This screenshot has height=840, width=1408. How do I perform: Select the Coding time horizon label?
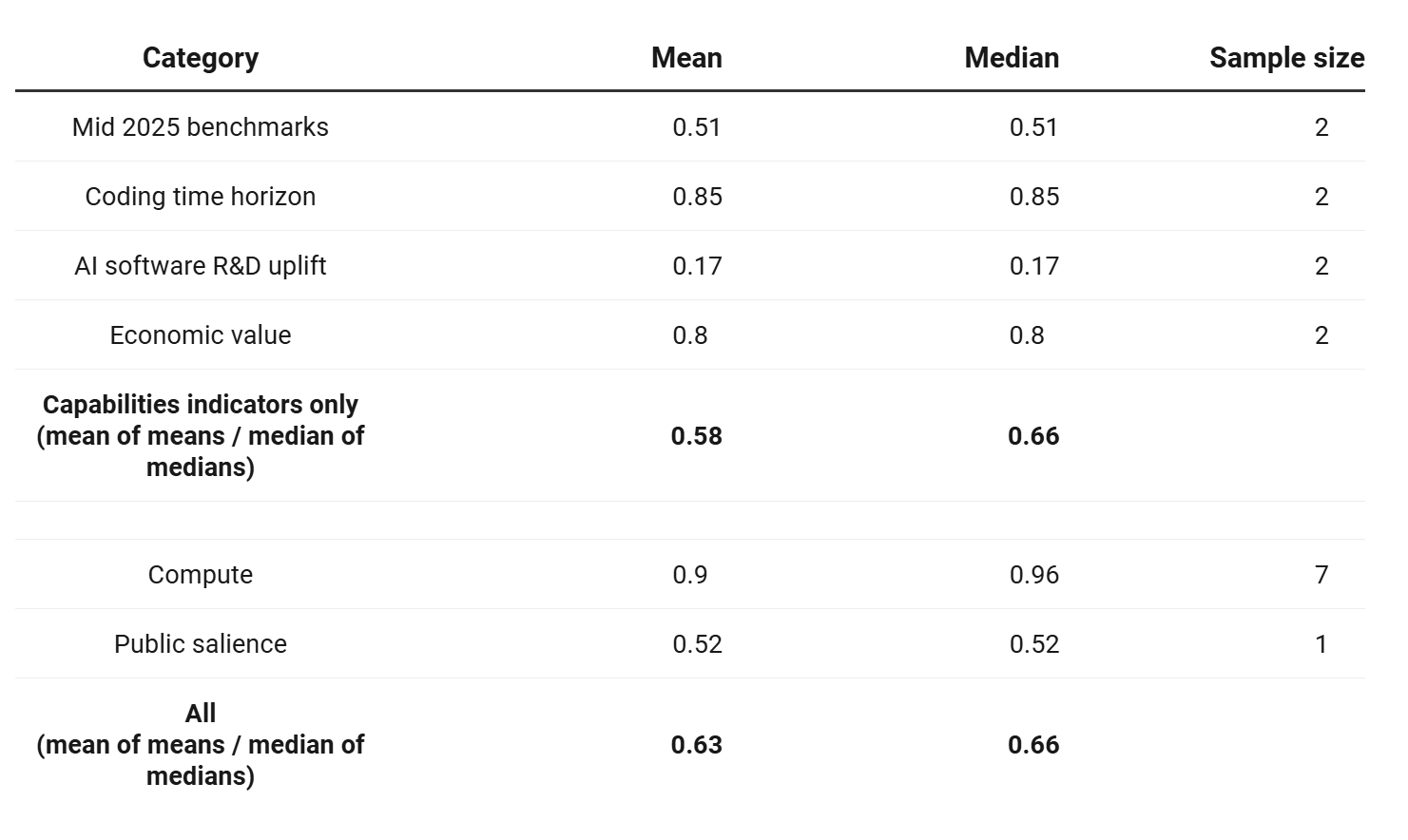pos(200,197)
